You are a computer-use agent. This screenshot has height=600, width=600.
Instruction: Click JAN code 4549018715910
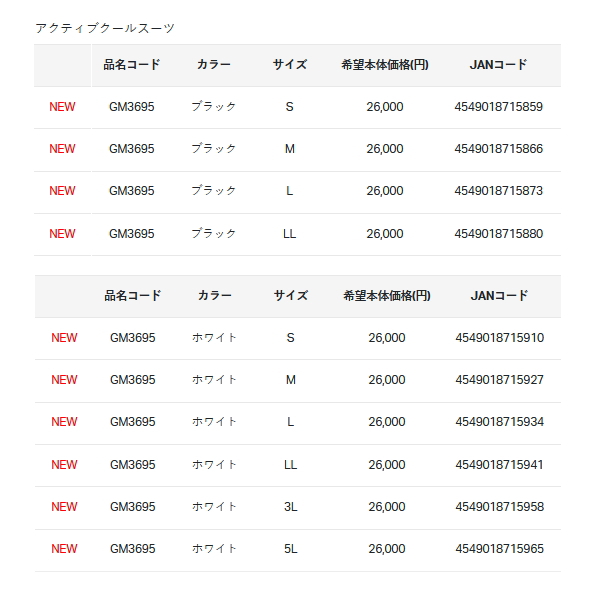coord(499,338)
